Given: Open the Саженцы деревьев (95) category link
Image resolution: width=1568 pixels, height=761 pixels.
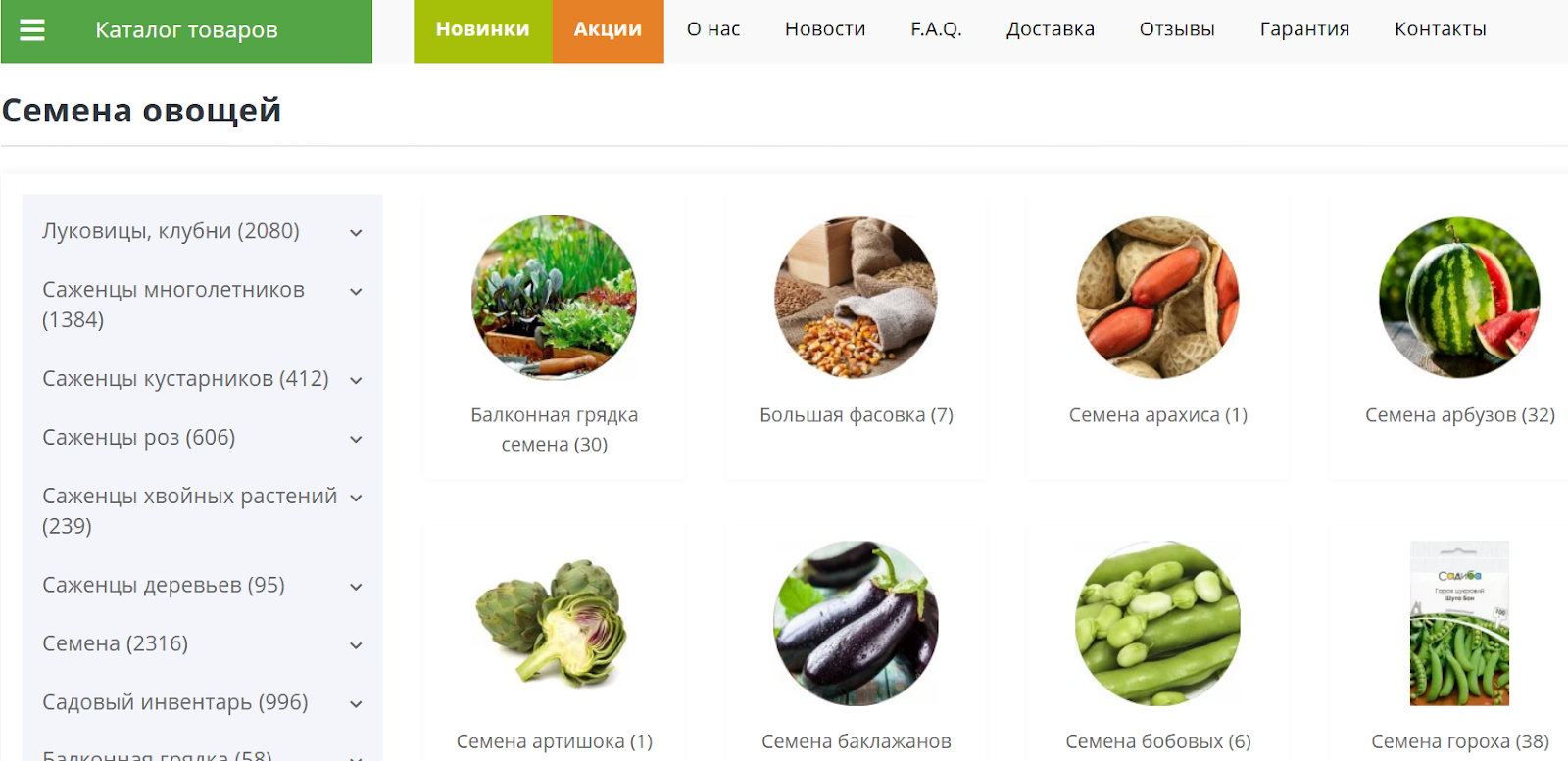Looking at the screenshot, I should tap(164, 585).
